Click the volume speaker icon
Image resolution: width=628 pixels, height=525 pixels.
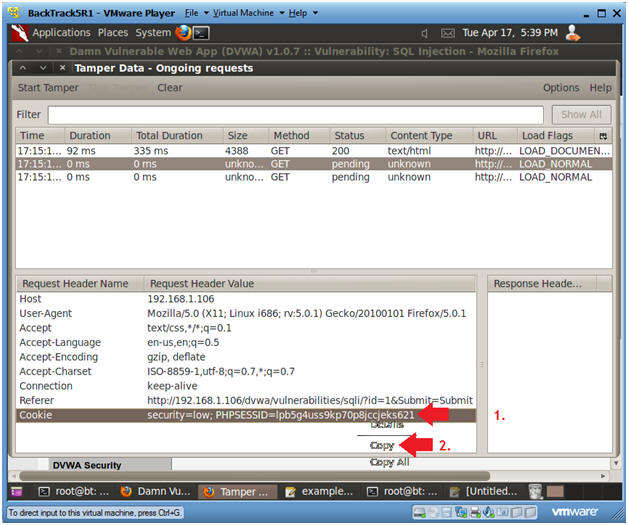[425, 34]
